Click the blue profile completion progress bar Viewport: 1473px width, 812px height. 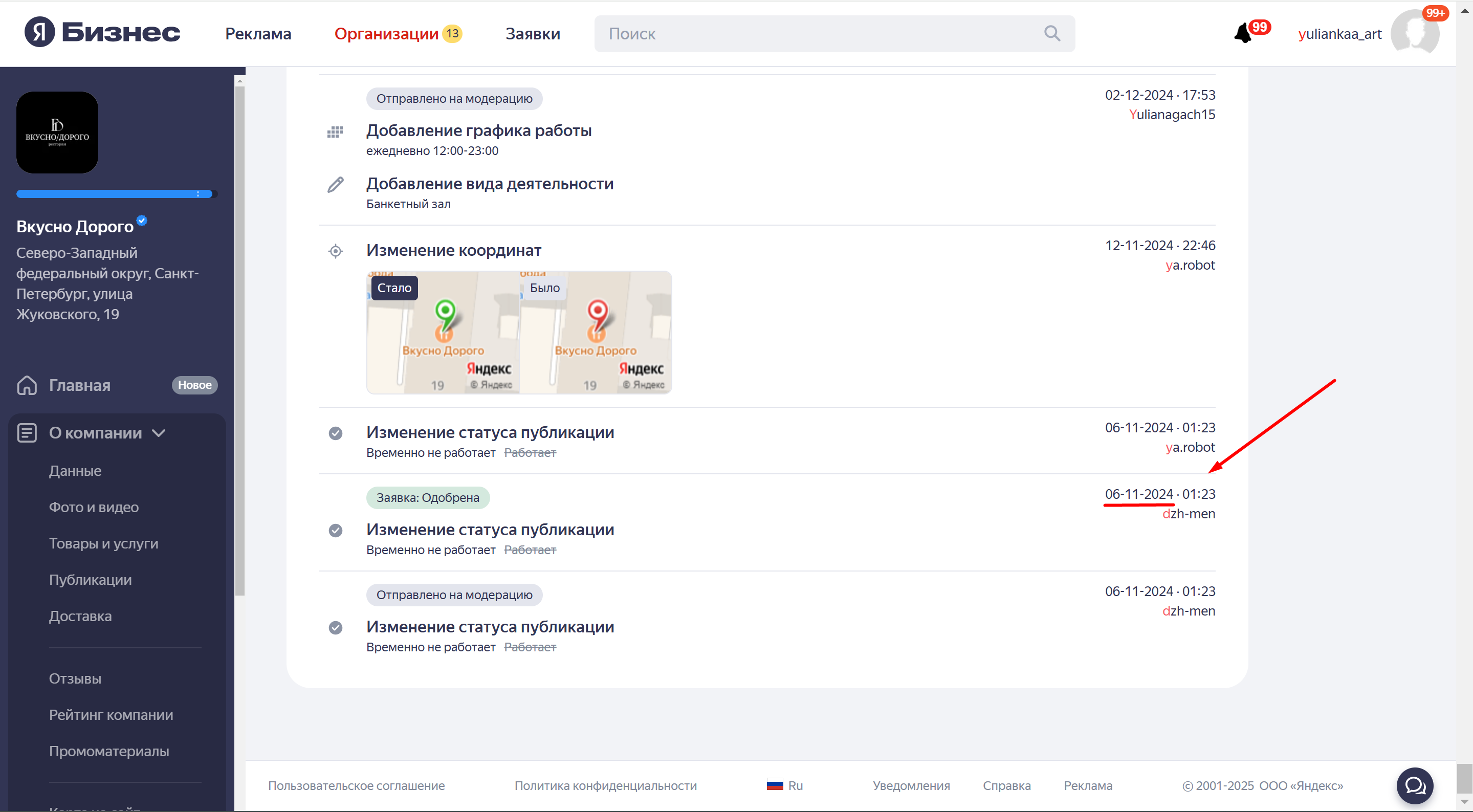[x=115, y=194]
